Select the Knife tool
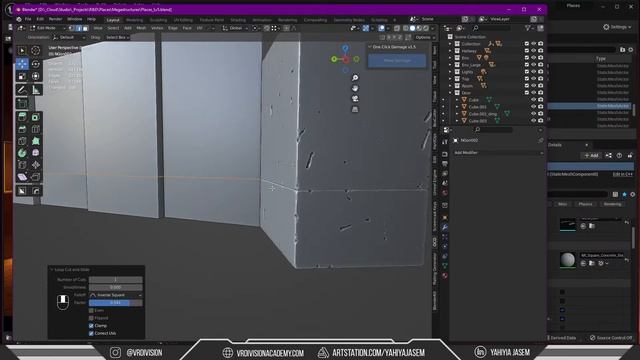 coord(22,141)
